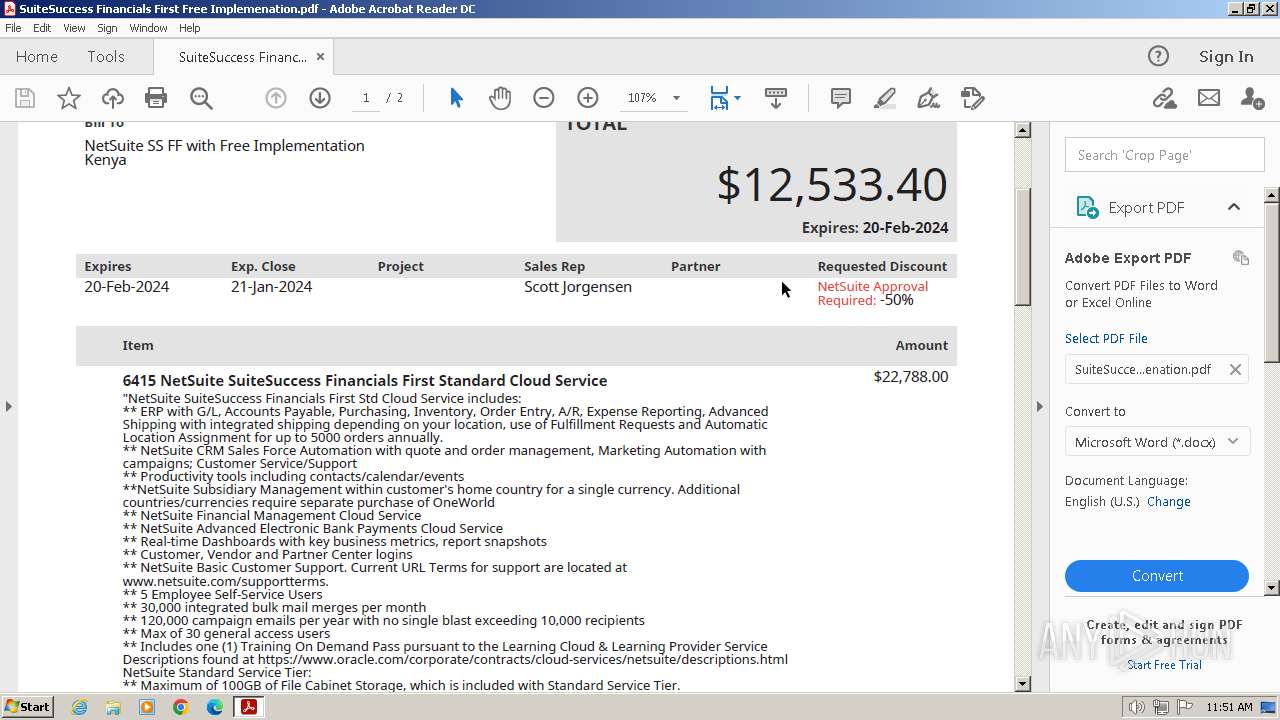Remove selected PDF file with X
Screen dimensions: 1280x720
point(1235,369)
